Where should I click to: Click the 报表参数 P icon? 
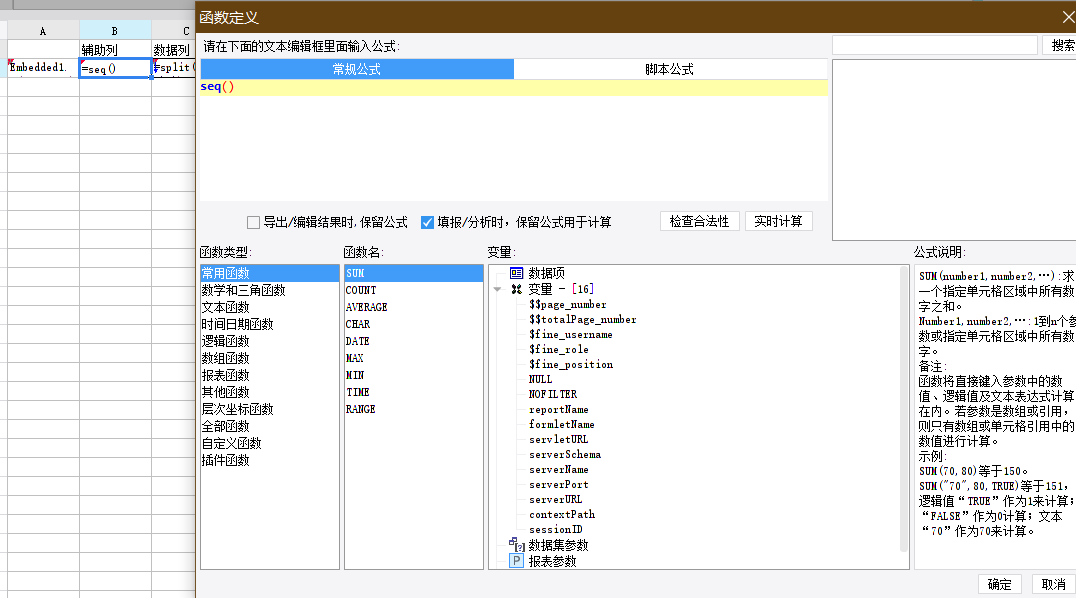tap(517, 561)
